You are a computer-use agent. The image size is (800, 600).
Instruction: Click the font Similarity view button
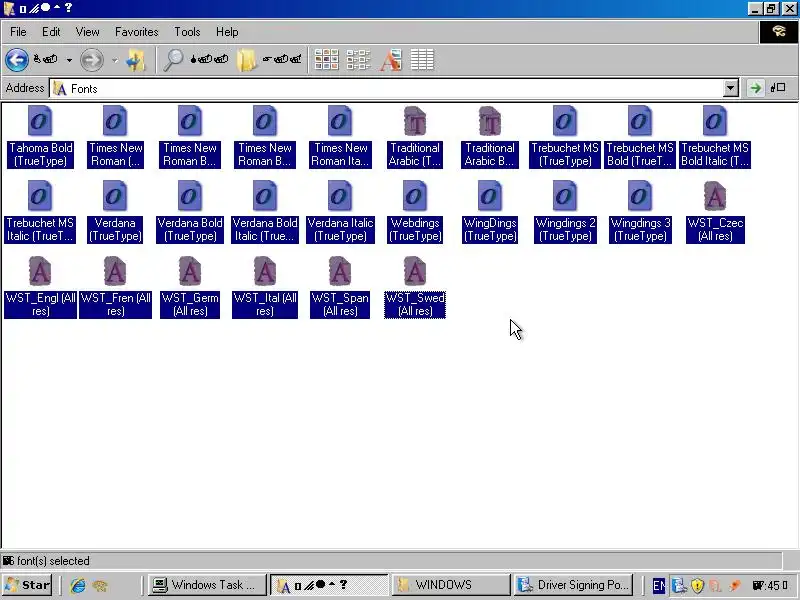[x=391, y=60]
